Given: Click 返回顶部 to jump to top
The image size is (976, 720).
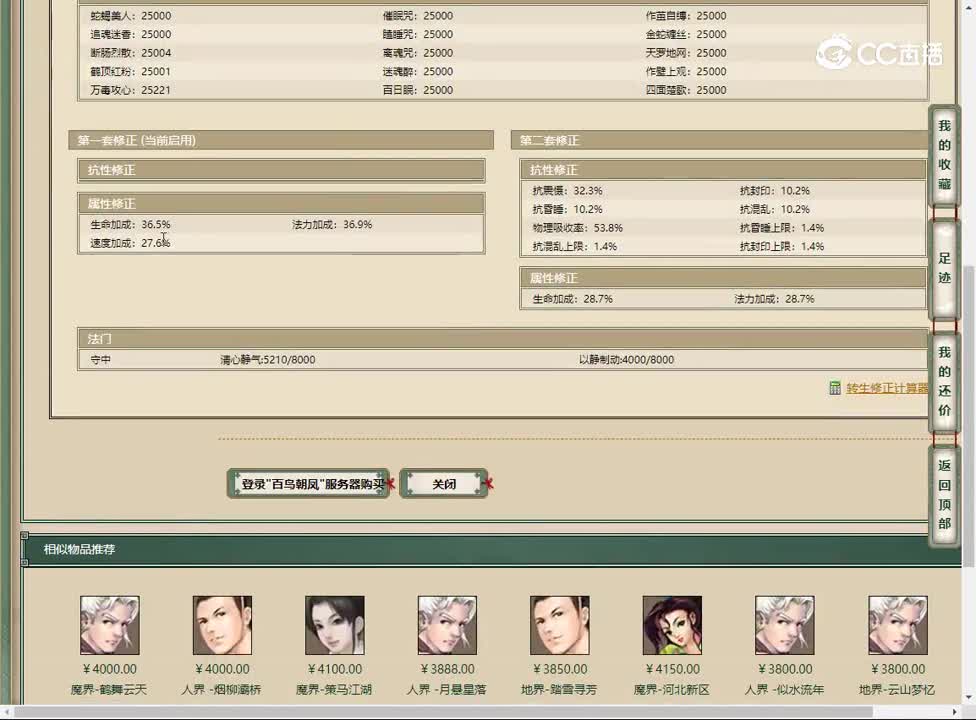Looking at the screenshot, I should click(x=943, y=489).
